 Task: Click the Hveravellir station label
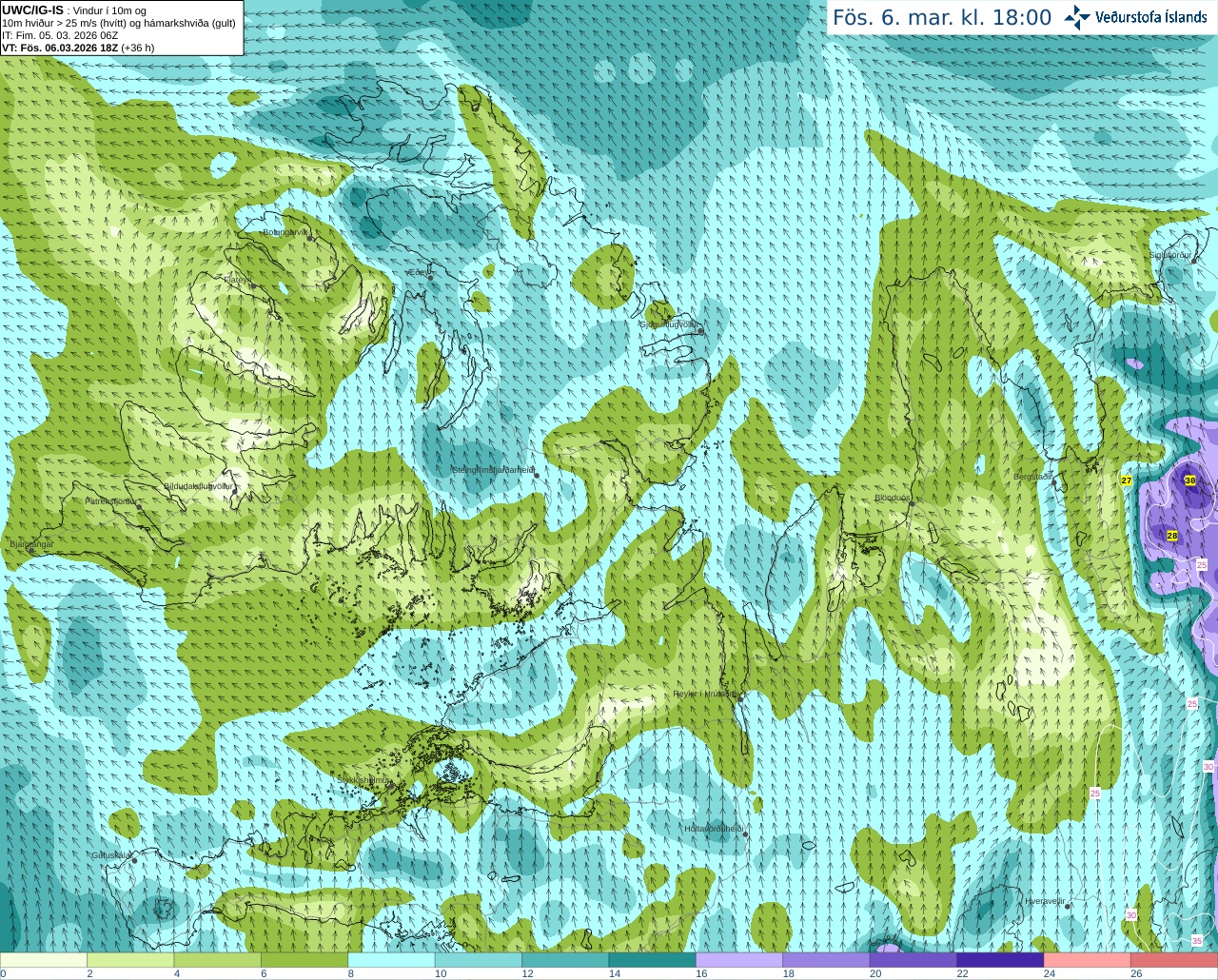pos(1045,901)
